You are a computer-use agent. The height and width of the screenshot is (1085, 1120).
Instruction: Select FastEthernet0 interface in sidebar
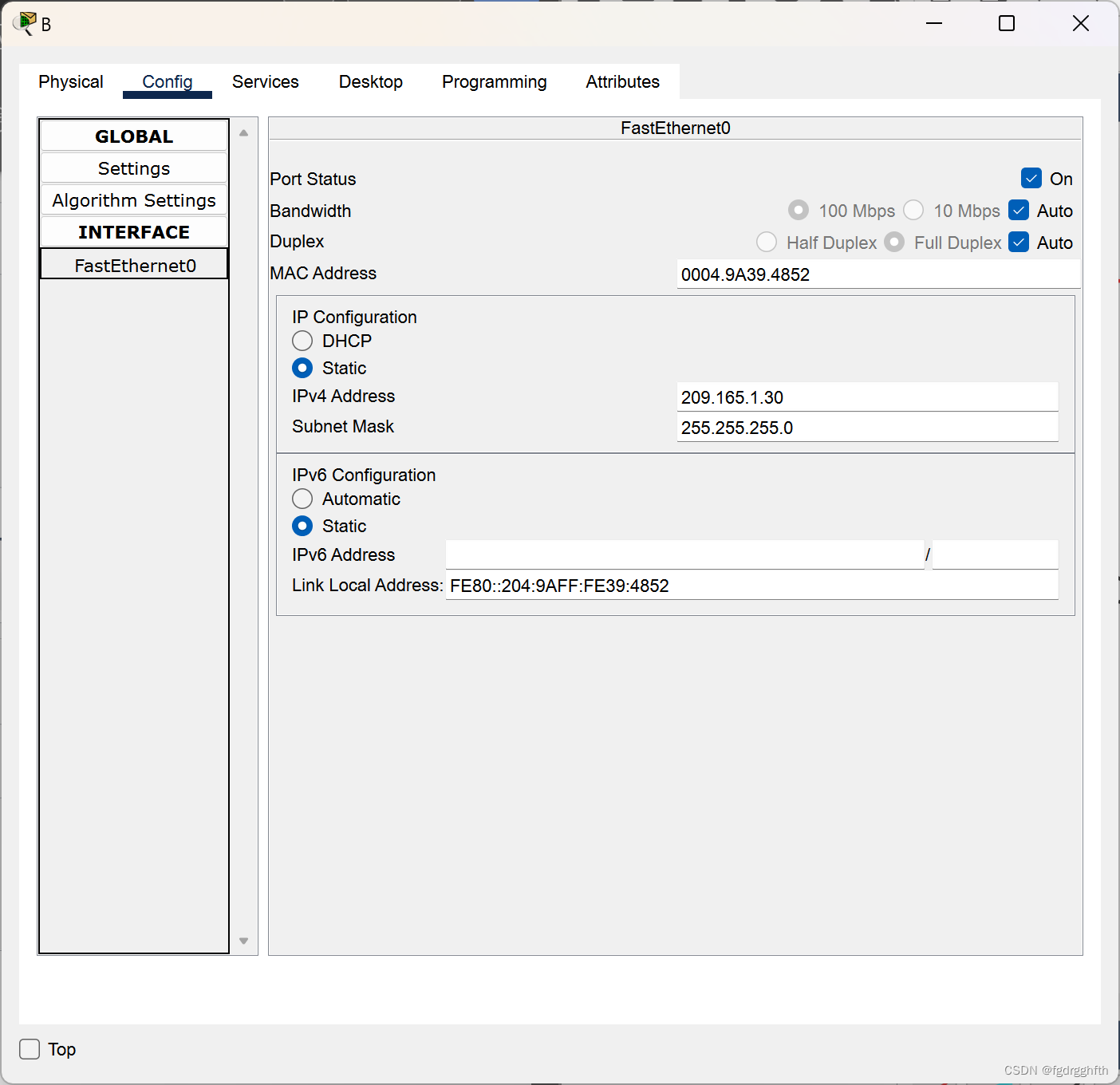point(134,264)
